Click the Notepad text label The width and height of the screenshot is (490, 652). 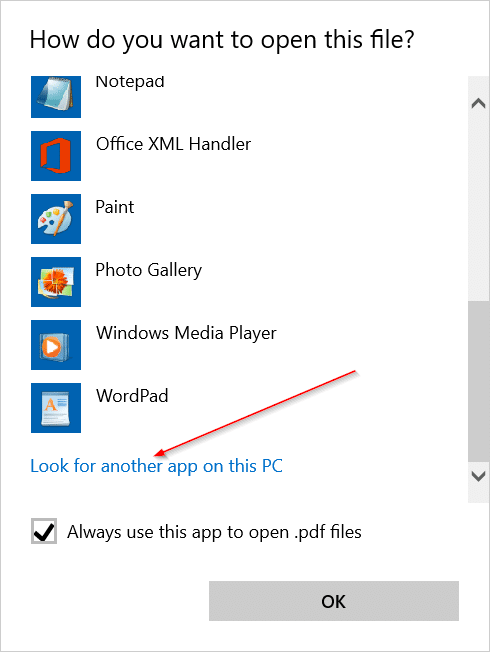pos(130,82)
